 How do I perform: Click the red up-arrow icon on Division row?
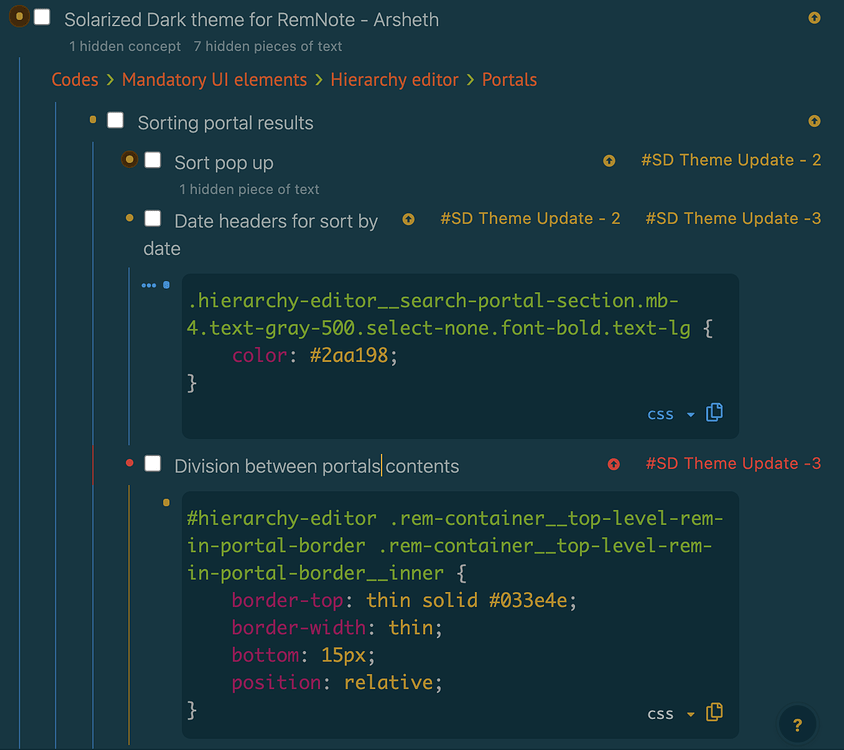click(x=614, y=464)
